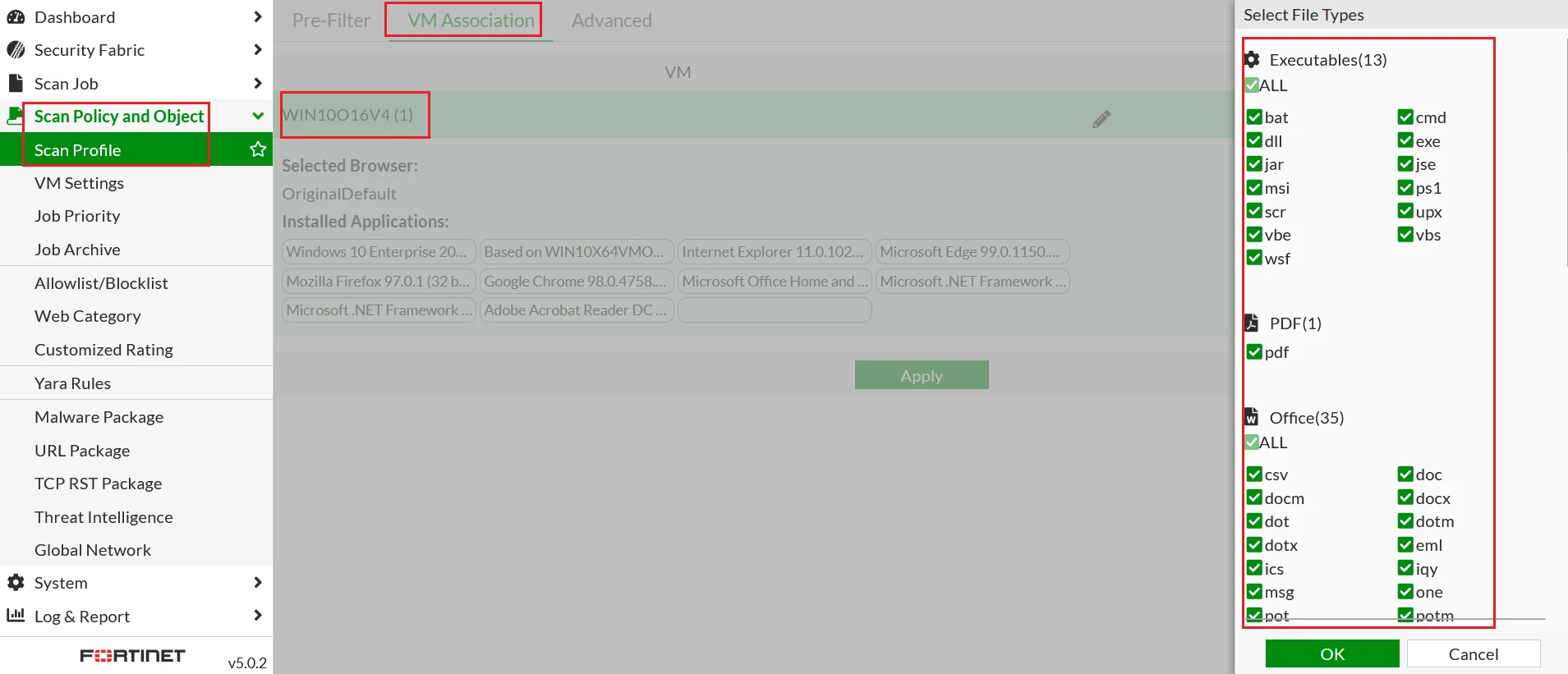Click Mozilla Firefox 97.0.1 application tag

[379, 282]
